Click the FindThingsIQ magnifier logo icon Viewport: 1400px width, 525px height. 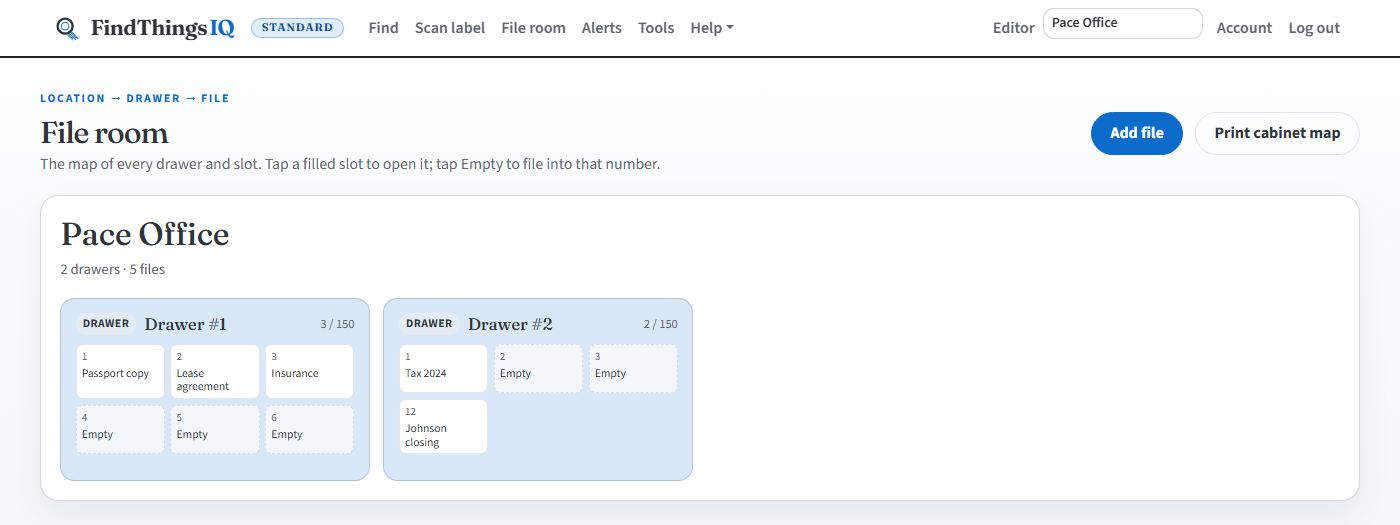tap(68, 28)
